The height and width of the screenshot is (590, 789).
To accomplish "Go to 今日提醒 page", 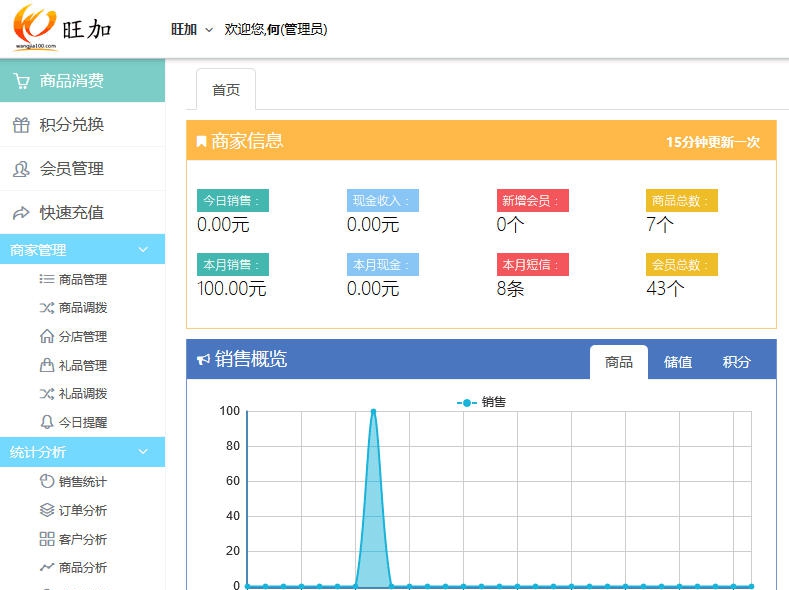I will (83, 423).
